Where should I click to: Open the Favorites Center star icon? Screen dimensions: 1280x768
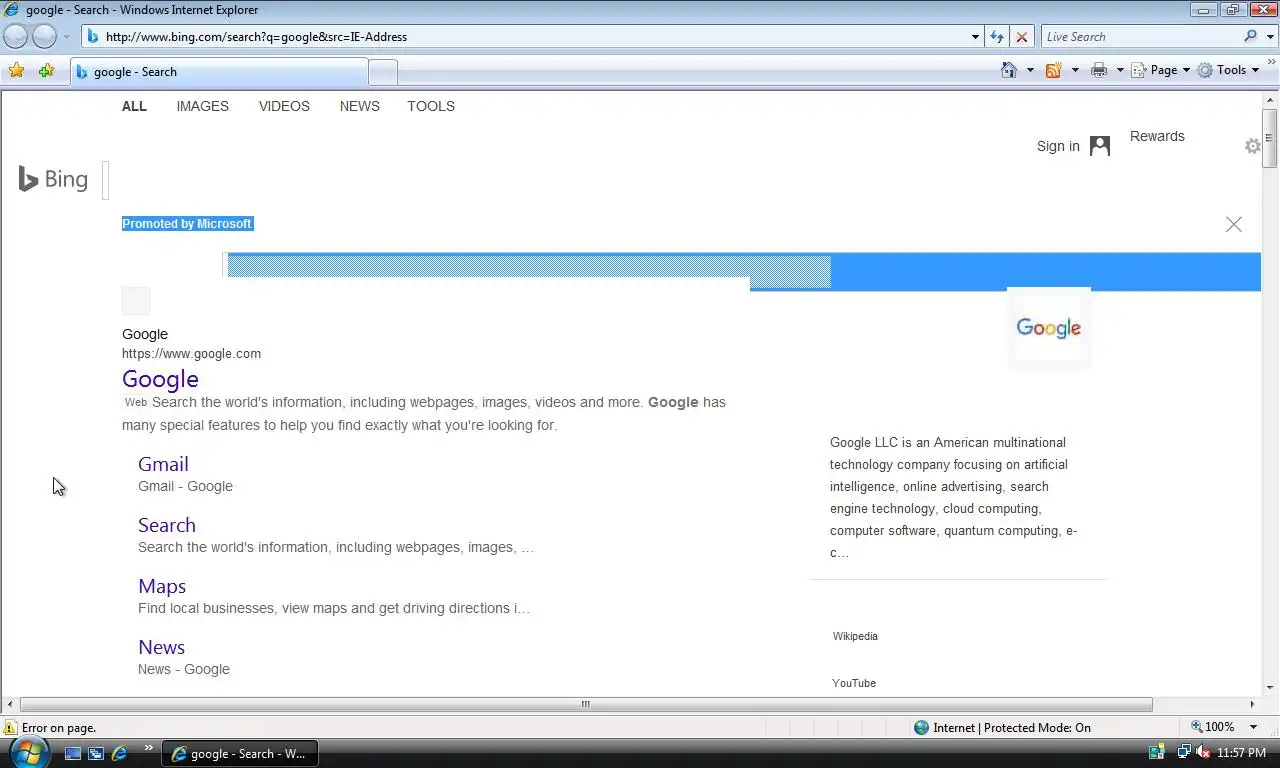16,71
